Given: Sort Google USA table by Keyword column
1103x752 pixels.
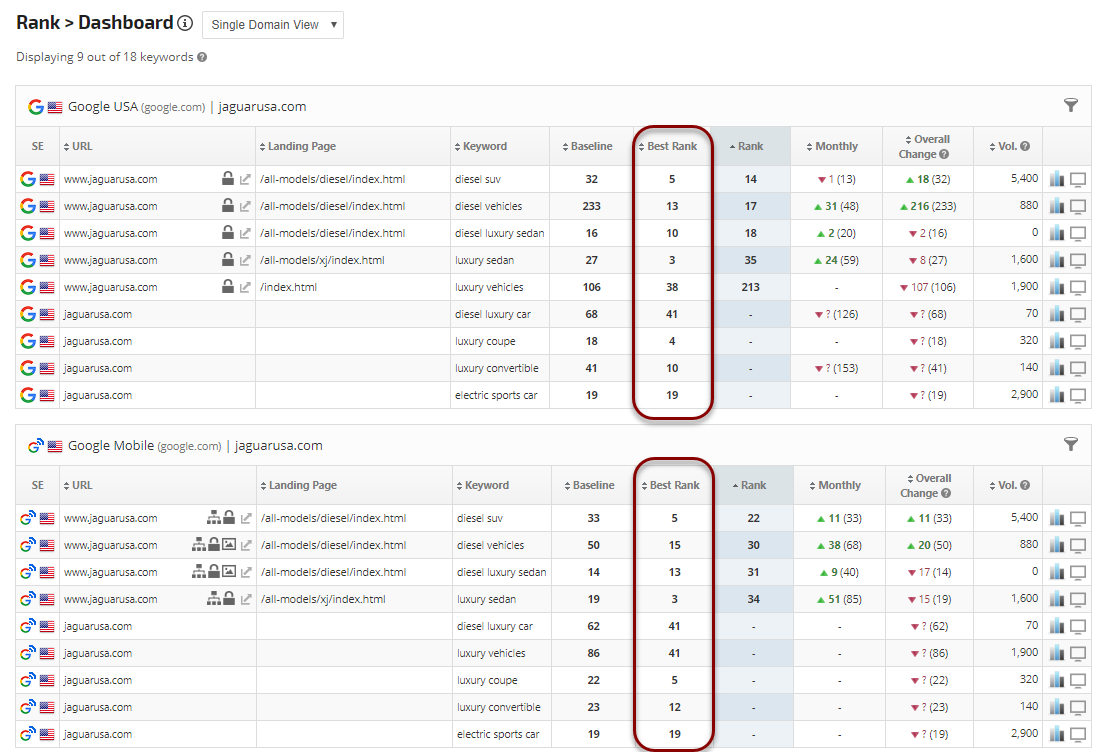Looking at the screenshot, I should tap(484, 146).
